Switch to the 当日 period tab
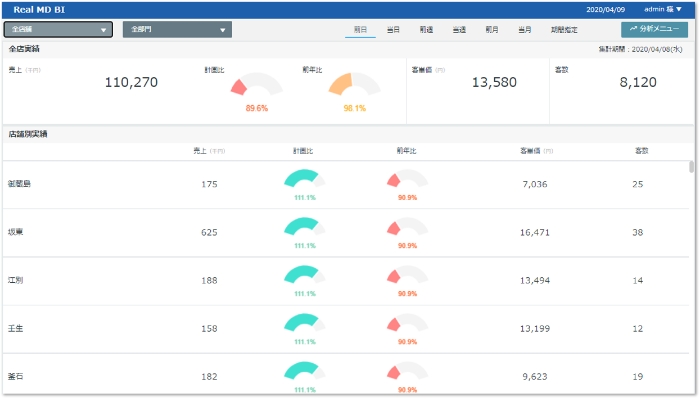The height and width of the screenshot is (399, 700). (x=393, y=29)
